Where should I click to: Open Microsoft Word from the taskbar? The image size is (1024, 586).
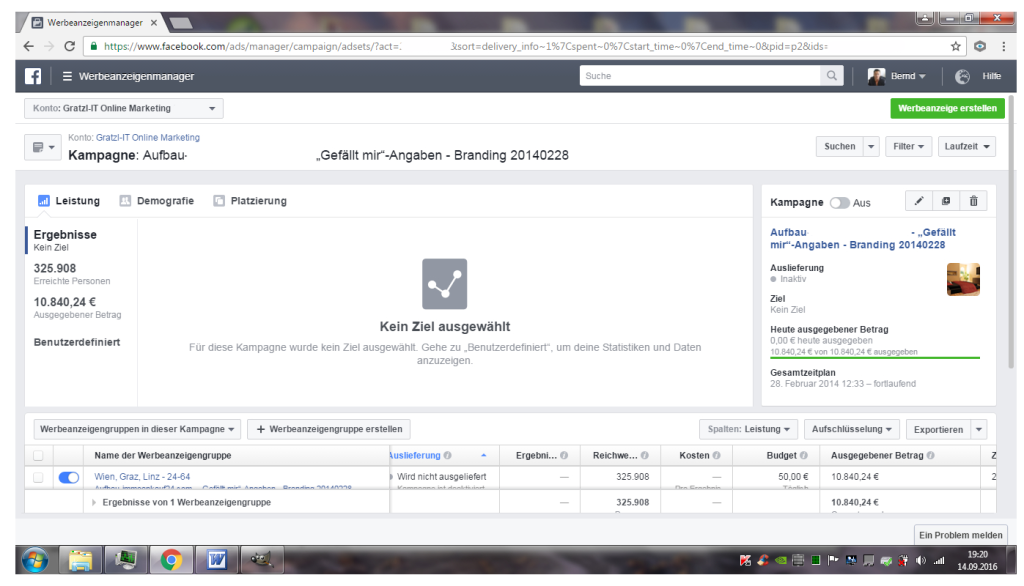216,561
